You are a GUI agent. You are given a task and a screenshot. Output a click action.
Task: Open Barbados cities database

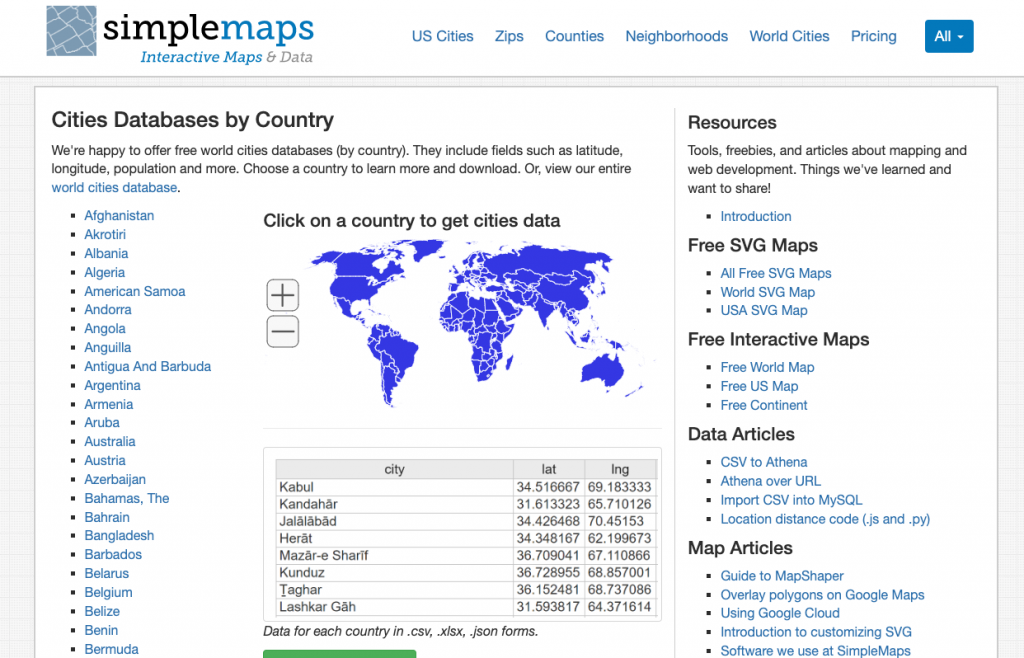coord(113,554)
